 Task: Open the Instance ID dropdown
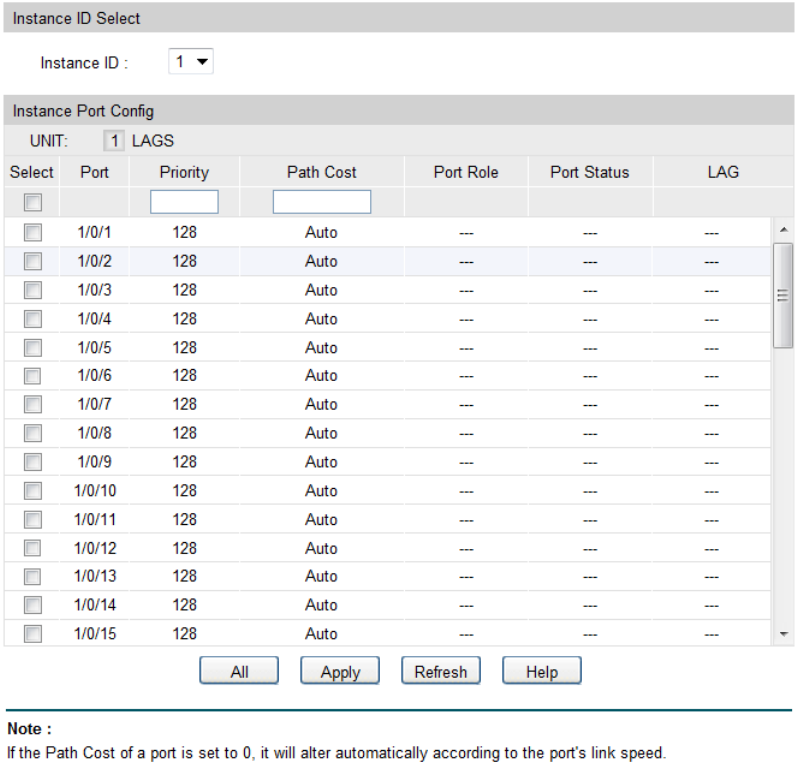(190, 62)
